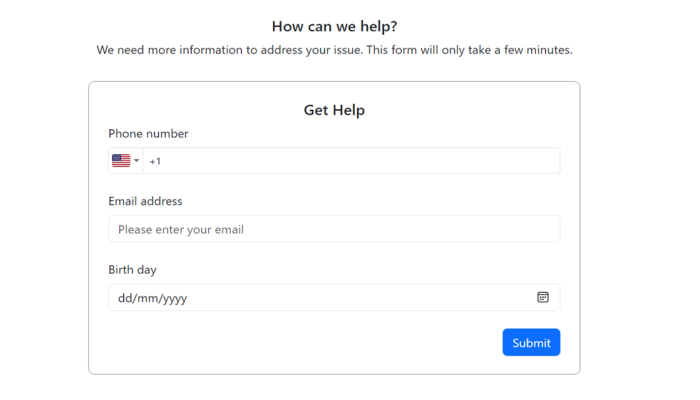The height and width of the screenshot is (400, 700).
Task: Click the country selector box with flag
Action: click(125, 161)
